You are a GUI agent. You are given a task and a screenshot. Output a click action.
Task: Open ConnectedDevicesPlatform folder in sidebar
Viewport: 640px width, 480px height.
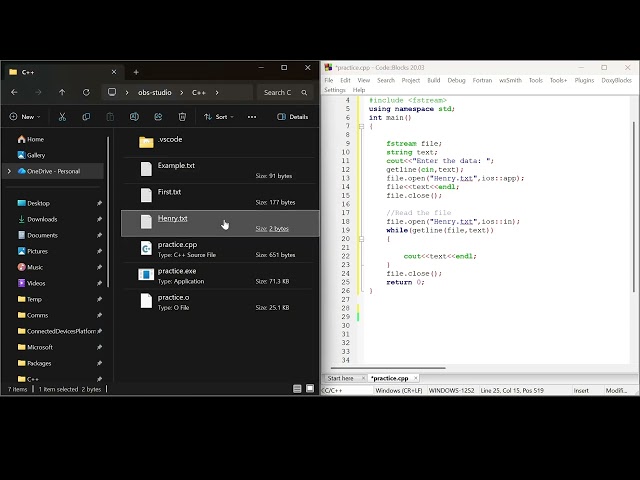click(x=57, y=331)
